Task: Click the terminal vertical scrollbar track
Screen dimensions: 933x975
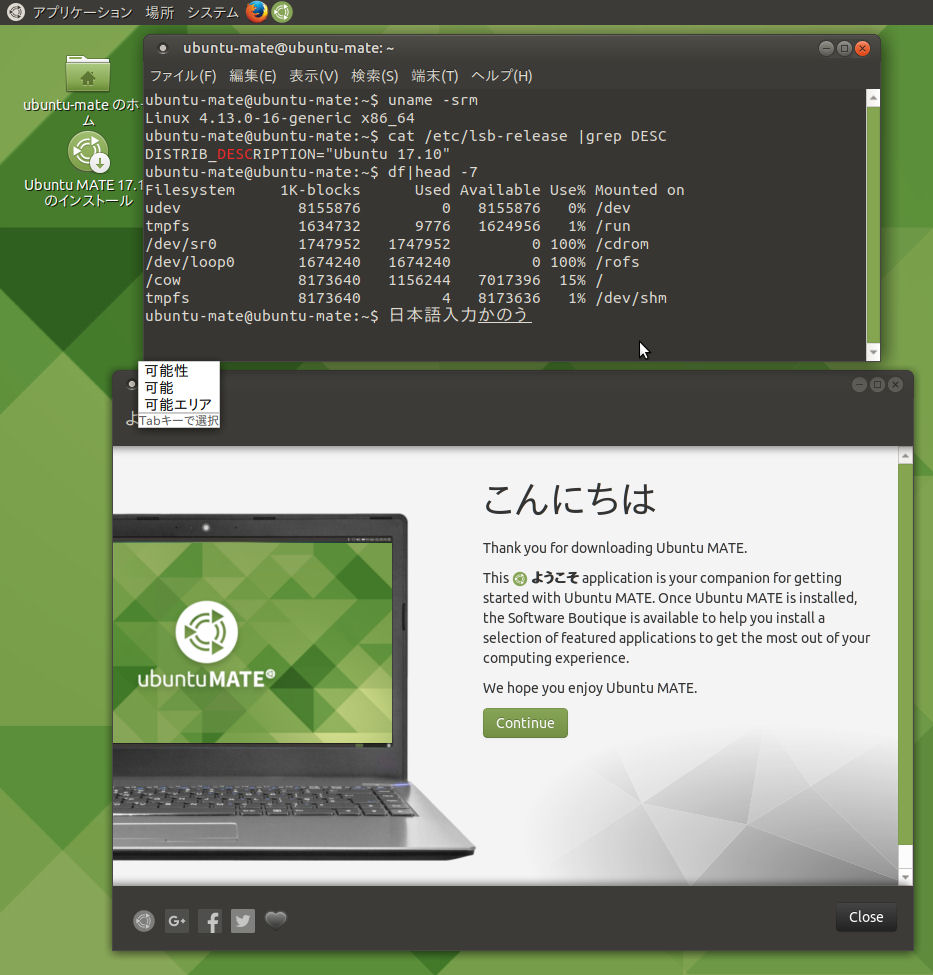Action: (873, 224)
